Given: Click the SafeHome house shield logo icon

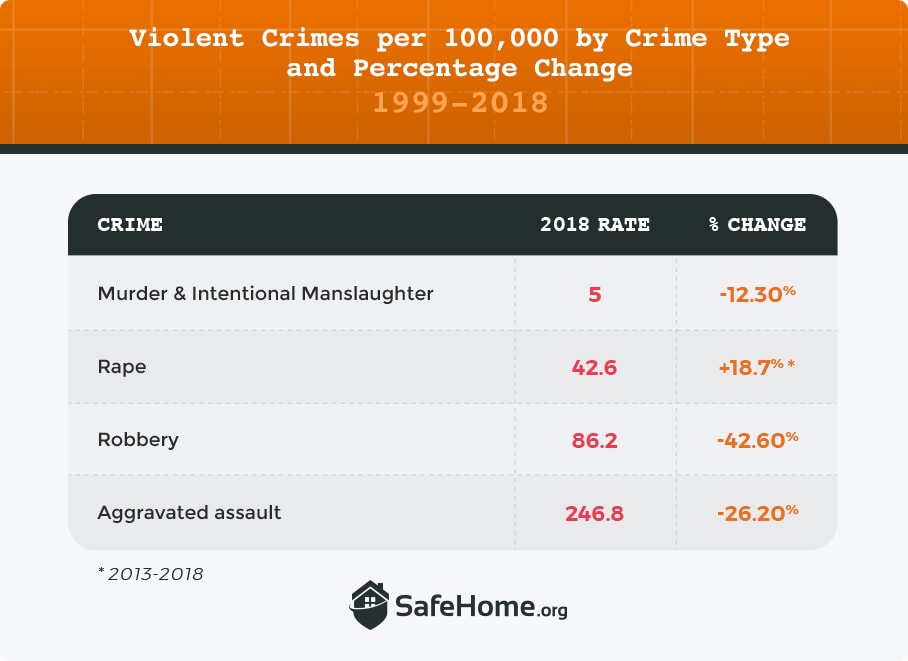Looking at the screenshot, I should tap(369, 605).
